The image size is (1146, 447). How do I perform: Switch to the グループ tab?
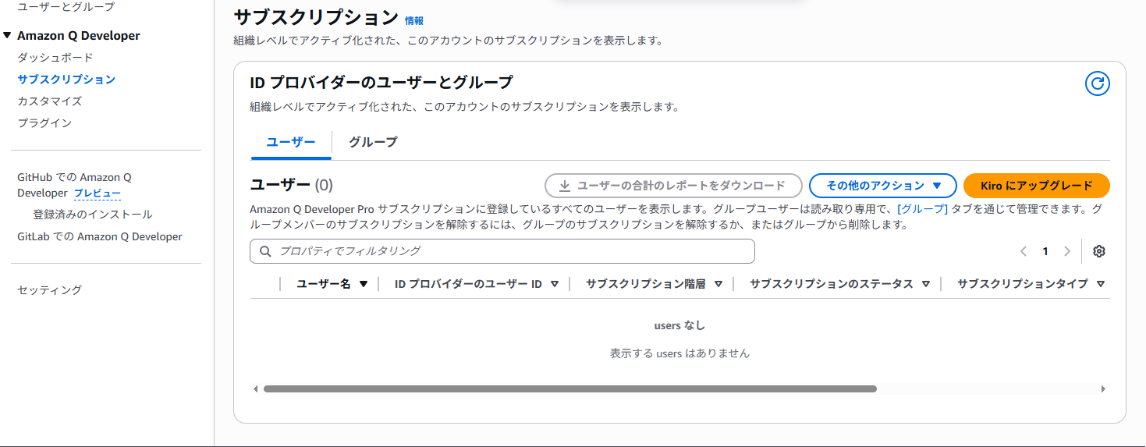point(372,142)
